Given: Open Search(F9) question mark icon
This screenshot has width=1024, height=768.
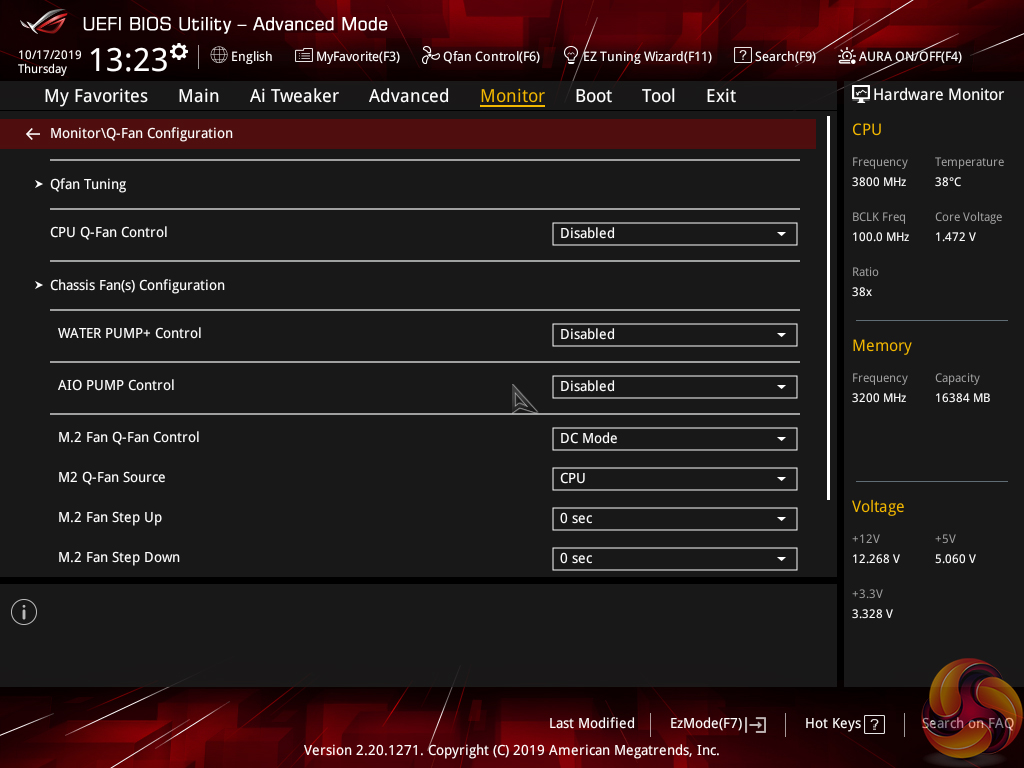Looking at the screenshot, I should click(742, 56).
